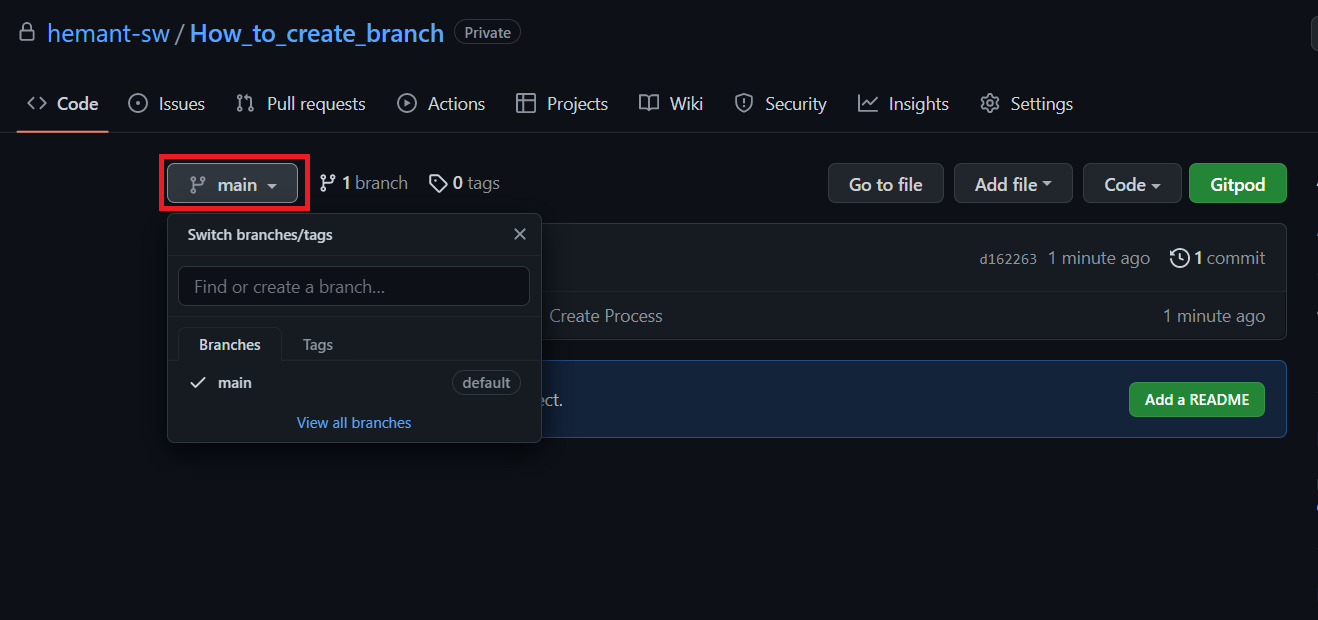
Task: Go to the Pull requests tab
Action: (x=300, y=104)
